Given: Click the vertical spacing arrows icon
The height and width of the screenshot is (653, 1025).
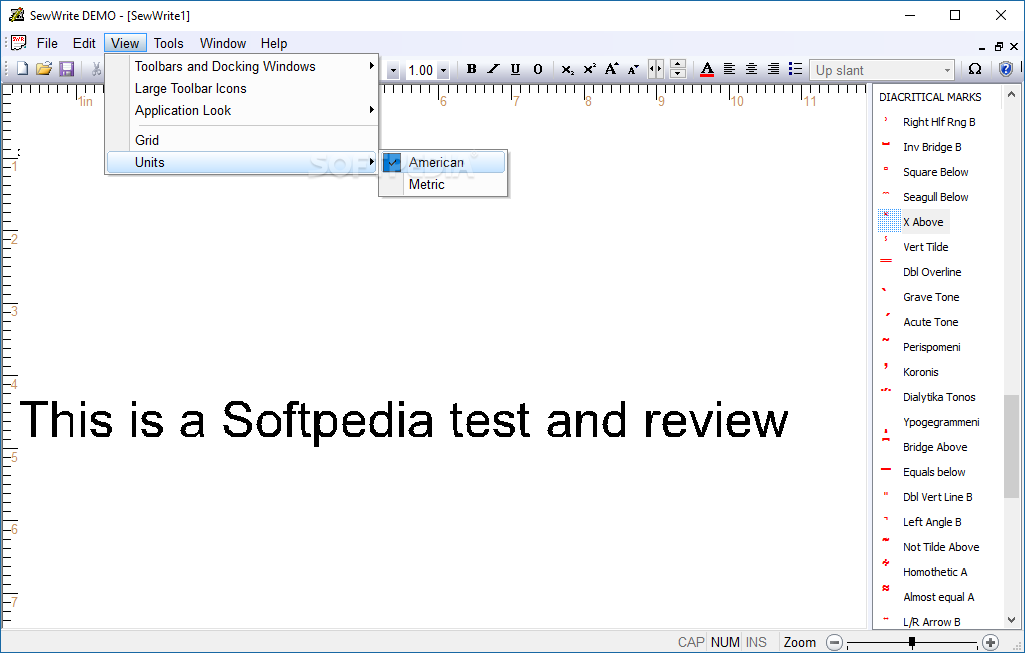Looking at the screenshot, I should coord(678,69).
